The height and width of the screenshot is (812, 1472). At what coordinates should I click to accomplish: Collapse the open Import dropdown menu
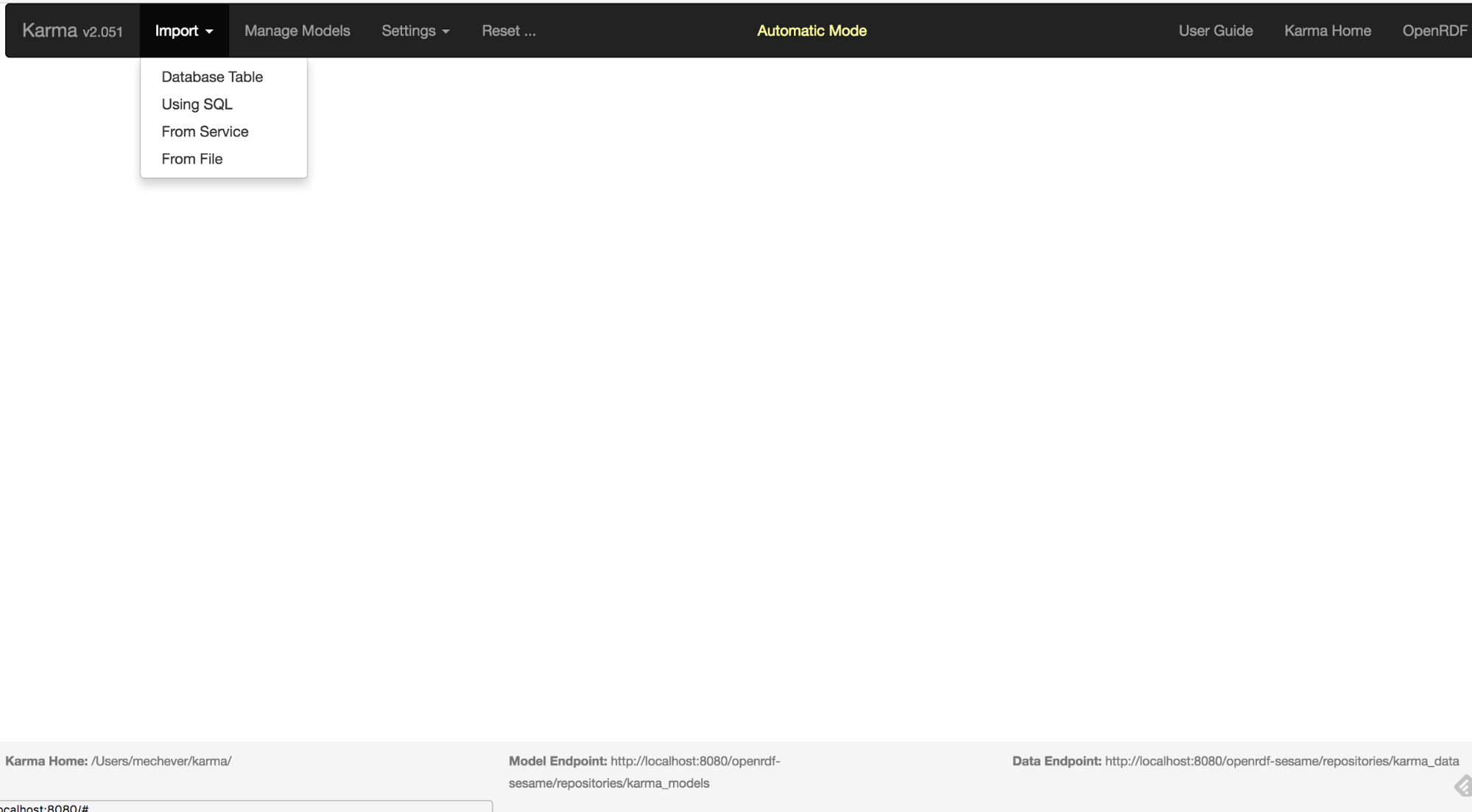point(184,31)
